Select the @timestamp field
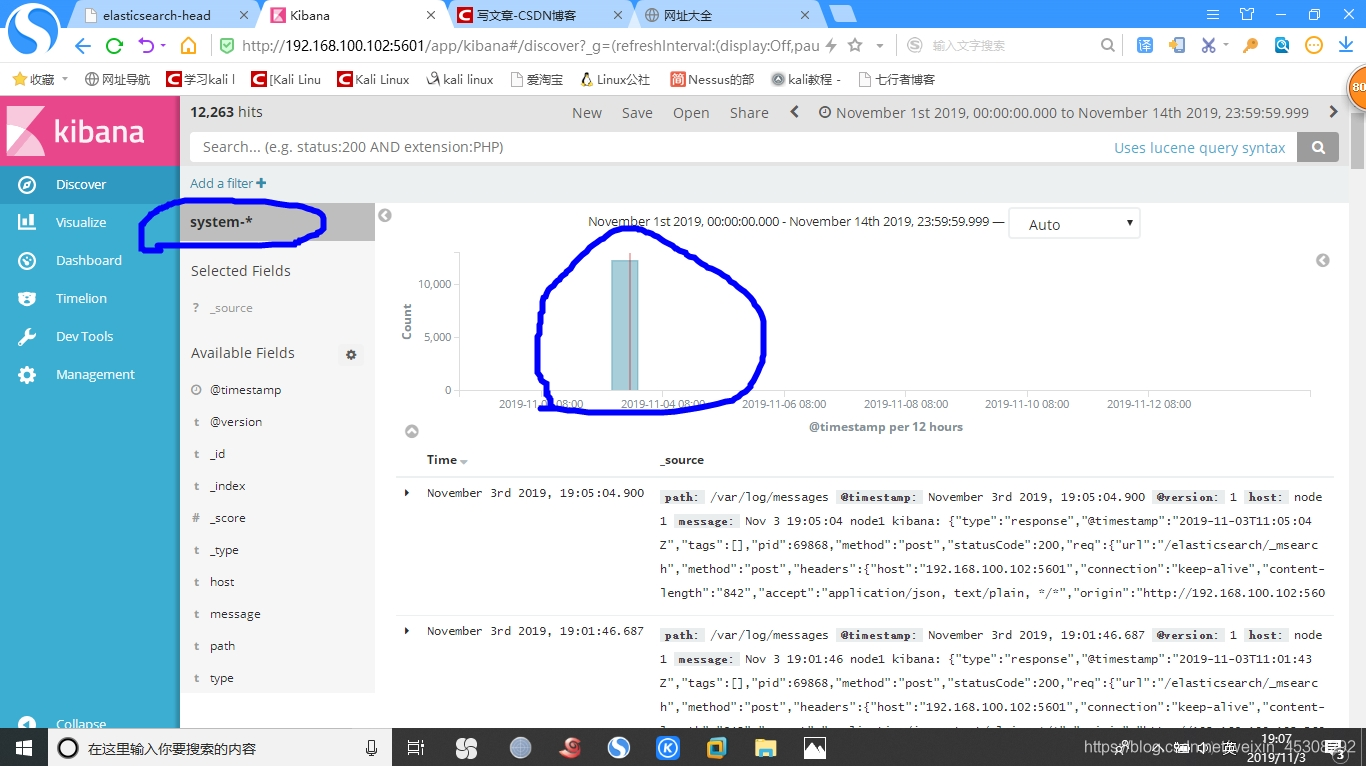 coord(245,390)
